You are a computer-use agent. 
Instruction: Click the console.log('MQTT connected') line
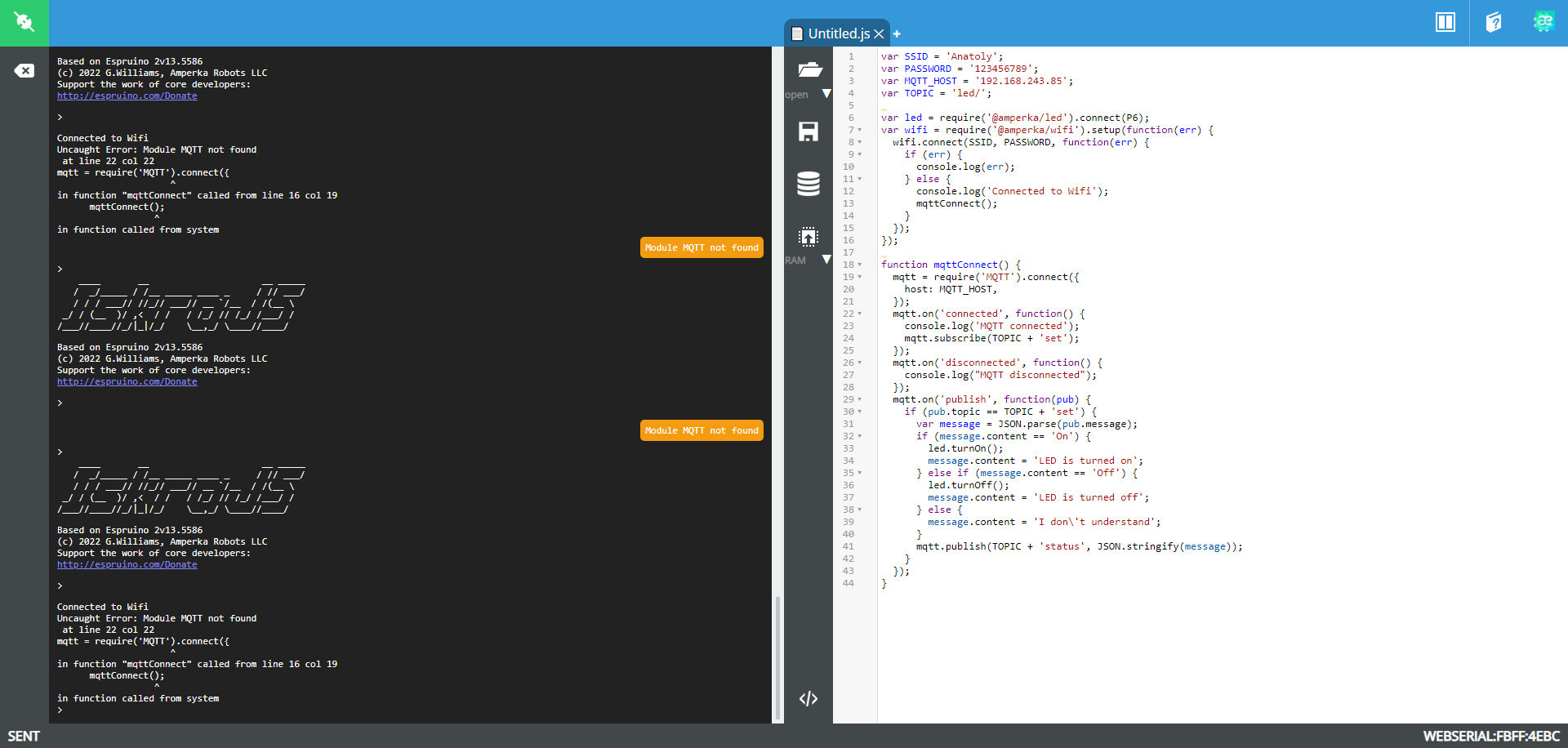click(x=991, y=326)
